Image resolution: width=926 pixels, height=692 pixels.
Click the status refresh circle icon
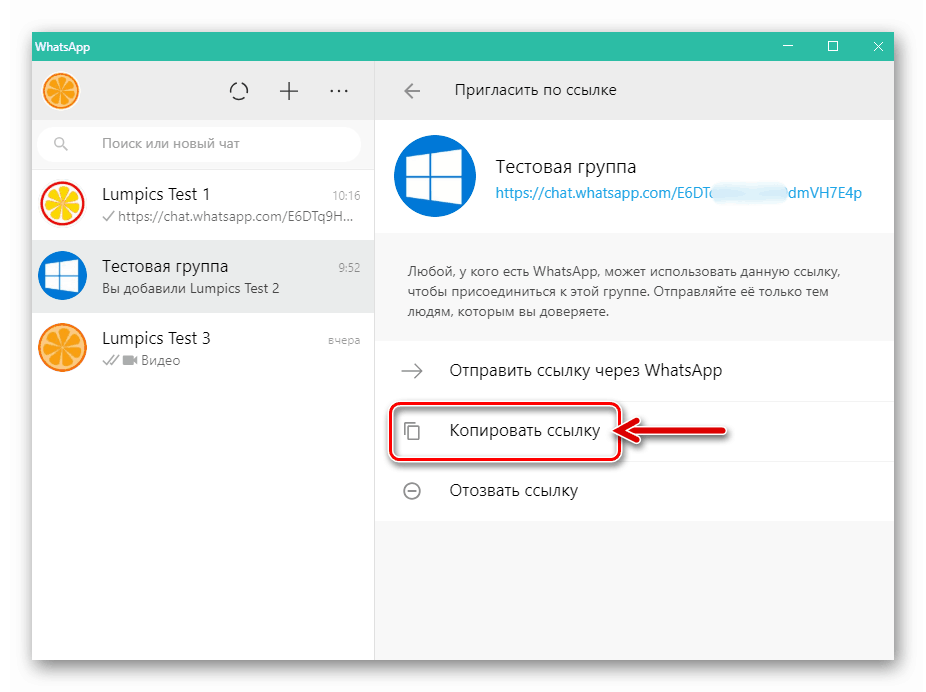pos(239,90)
